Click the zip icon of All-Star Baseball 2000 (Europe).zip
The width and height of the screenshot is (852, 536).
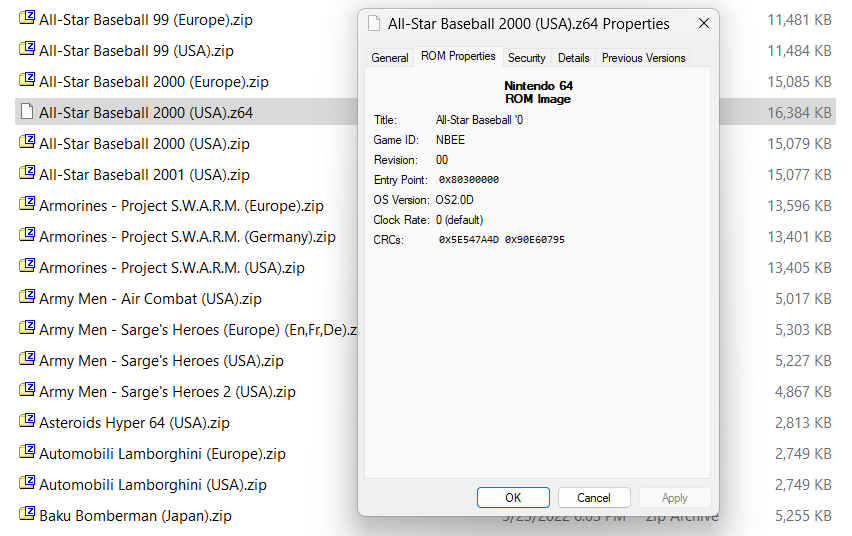tap(27, 80)
